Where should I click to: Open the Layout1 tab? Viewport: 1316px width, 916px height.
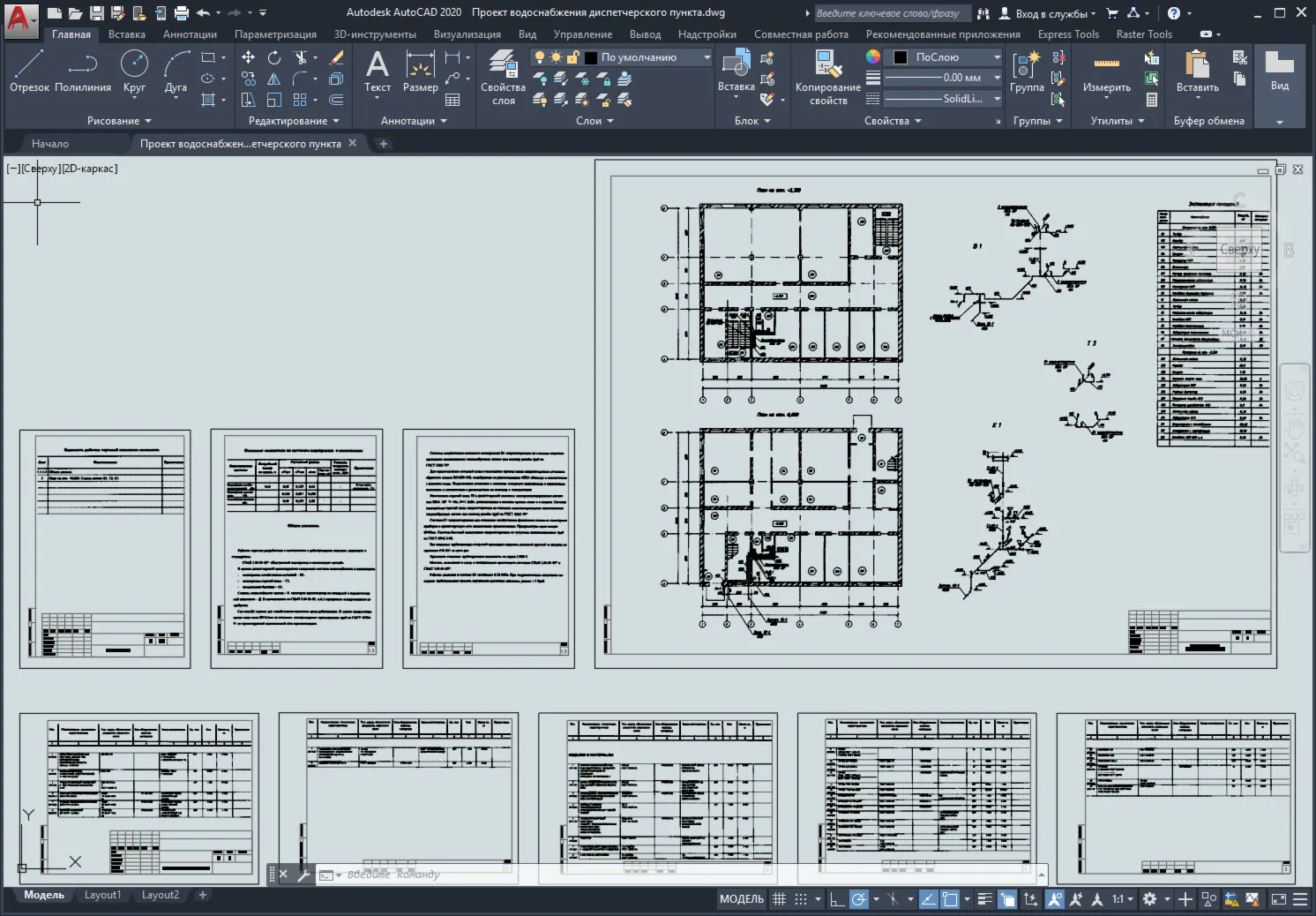(x=102, y=895)
